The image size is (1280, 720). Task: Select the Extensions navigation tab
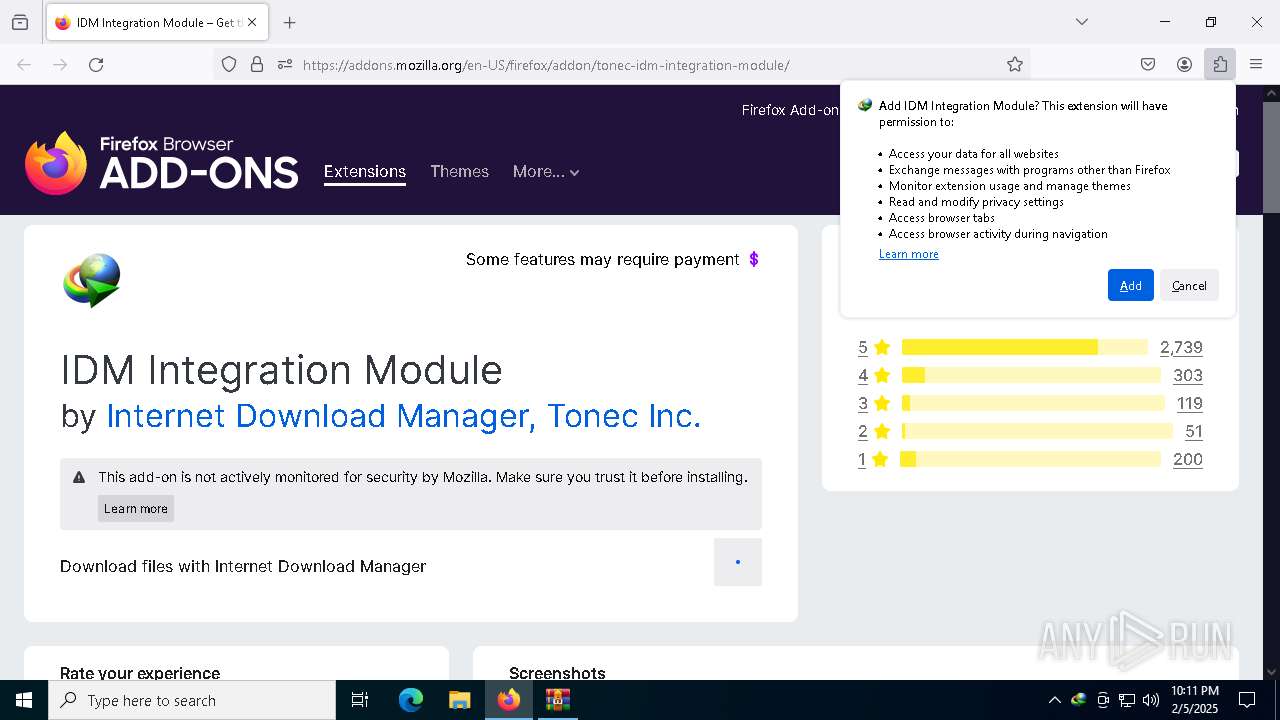(365, 172)
